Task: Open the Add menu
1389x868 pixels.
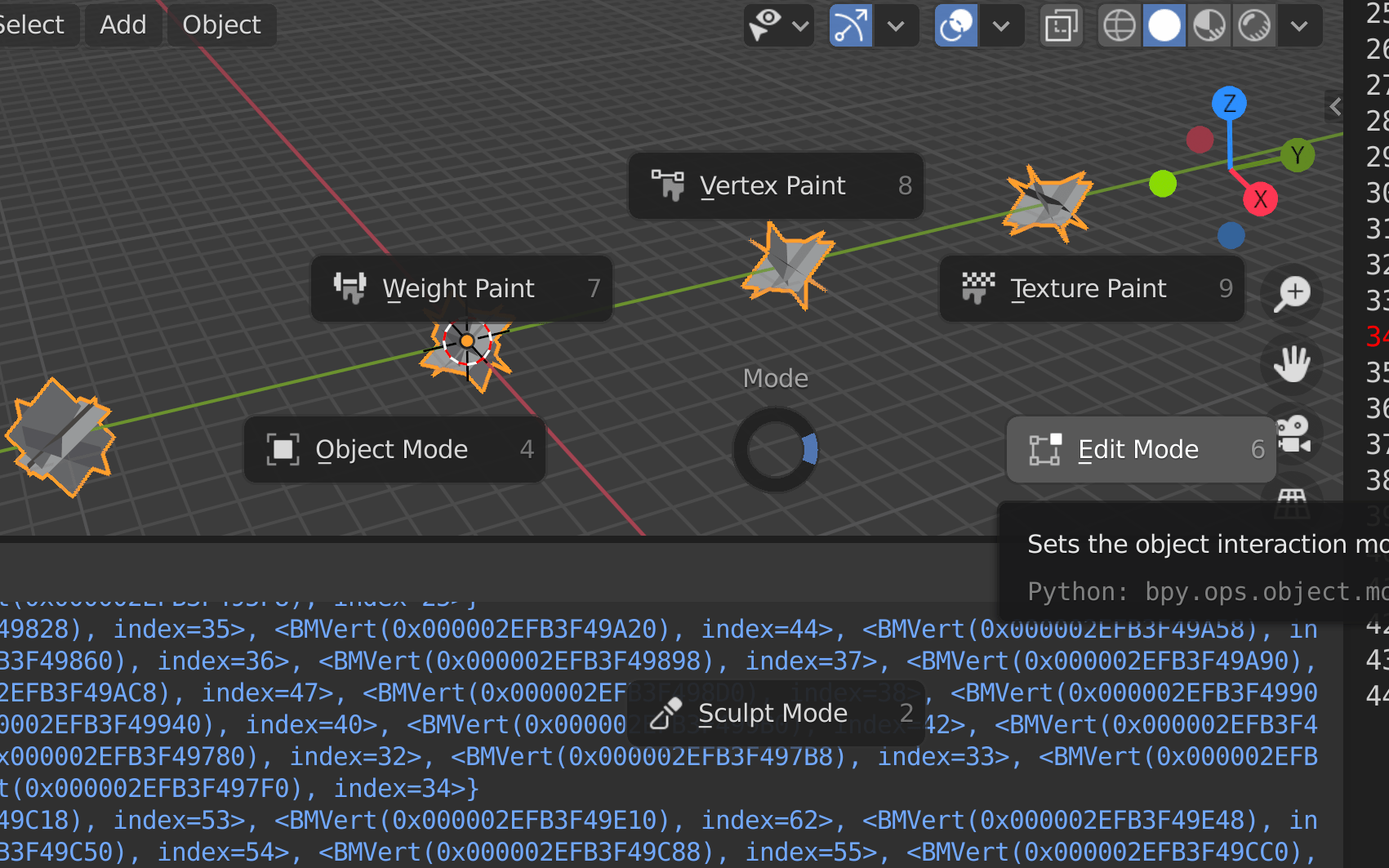Action: [123, 24]
